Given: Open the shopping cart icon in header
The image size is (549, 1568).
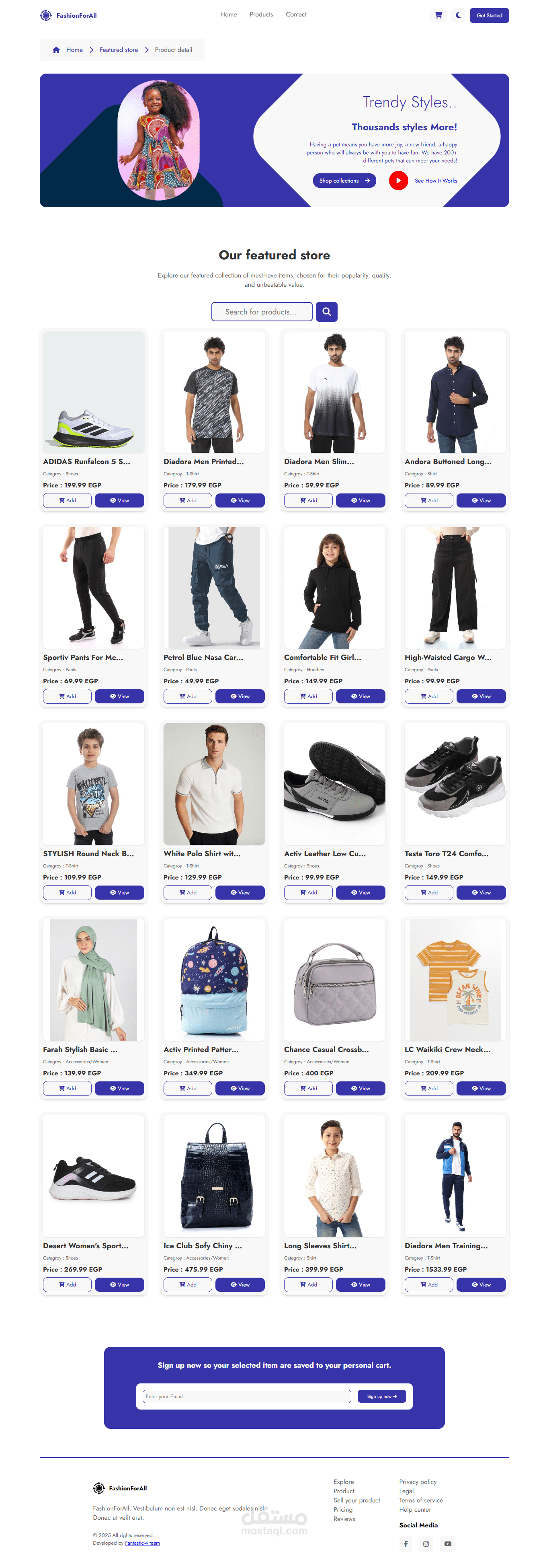Looking at the screenshot, I should coord(438,15).
